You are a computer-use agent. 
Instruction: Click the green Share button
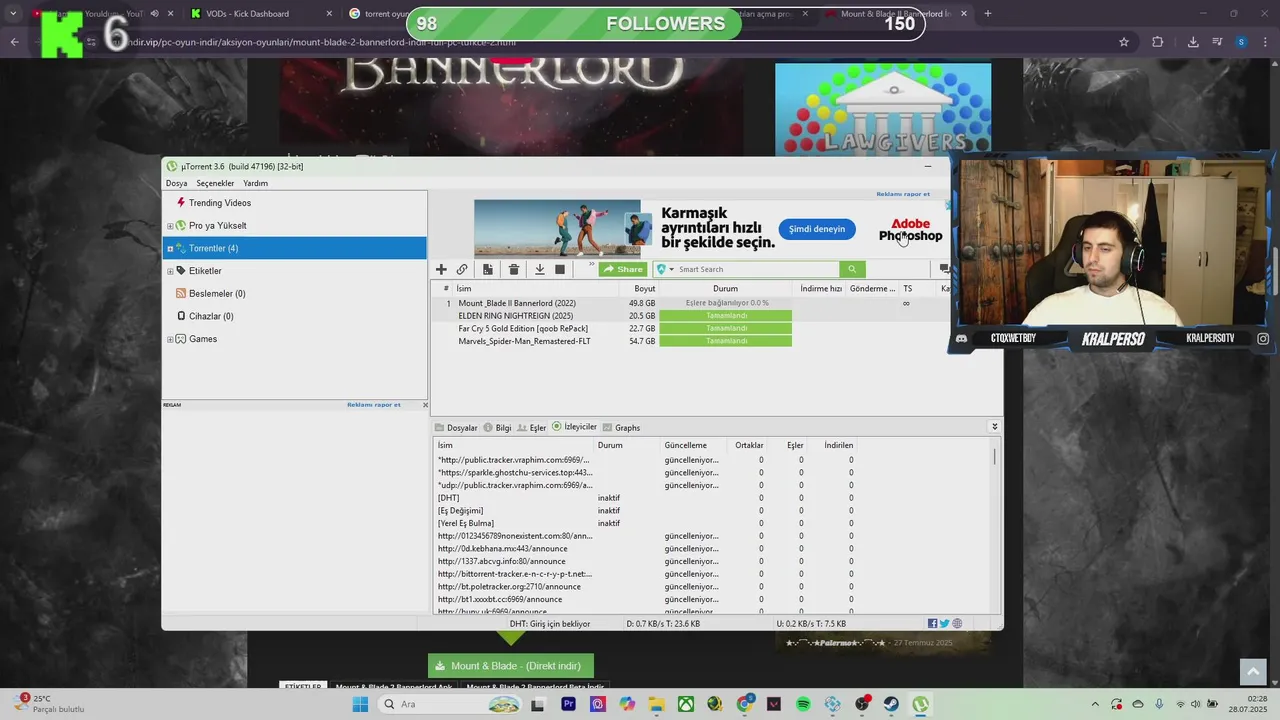pyautogui.click(x=623, y=269)
